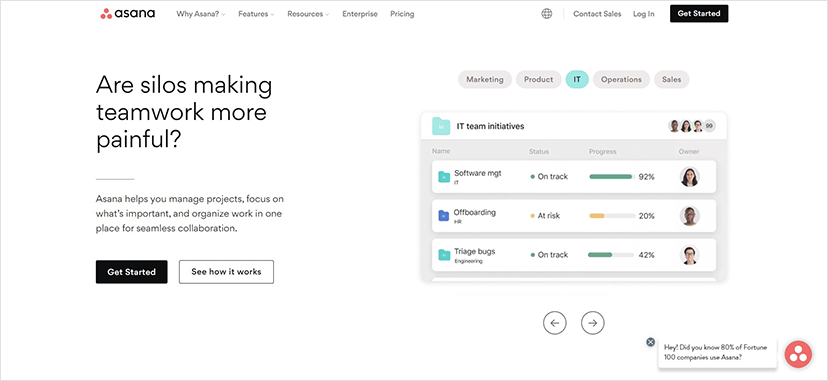The width and height of the screenshot is (828, 381).
Task: Open the Pricing page
Action: click(x=402, y=14)
